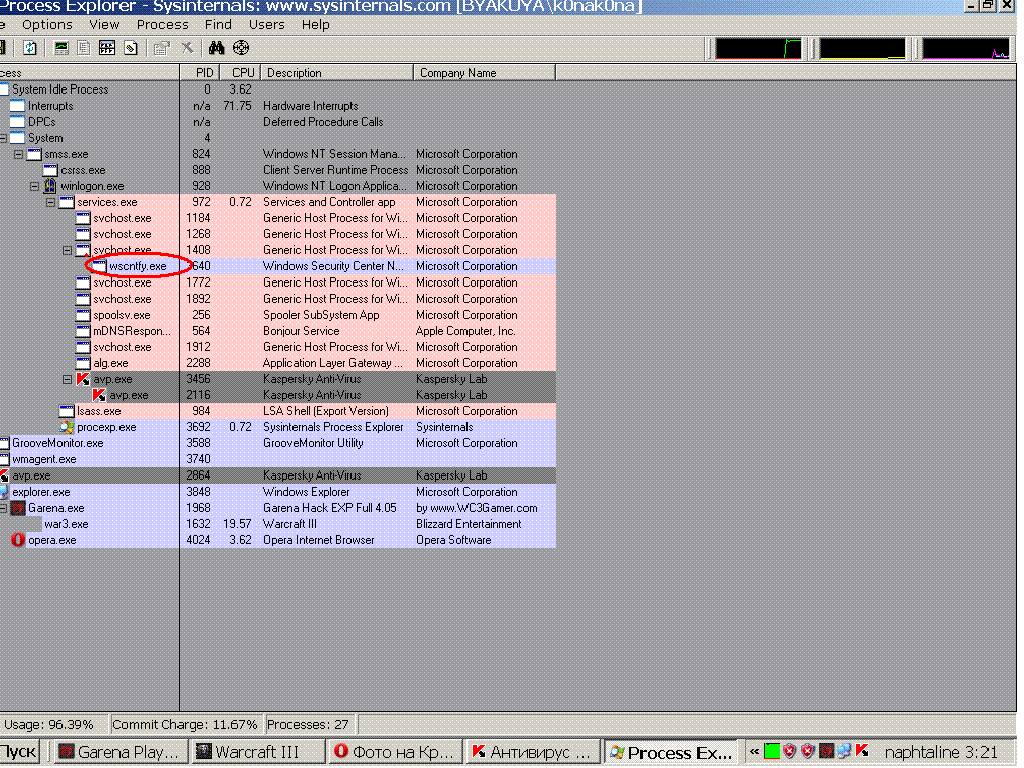
Task: Expand hidden tray icons chevron
Action: 754,752
